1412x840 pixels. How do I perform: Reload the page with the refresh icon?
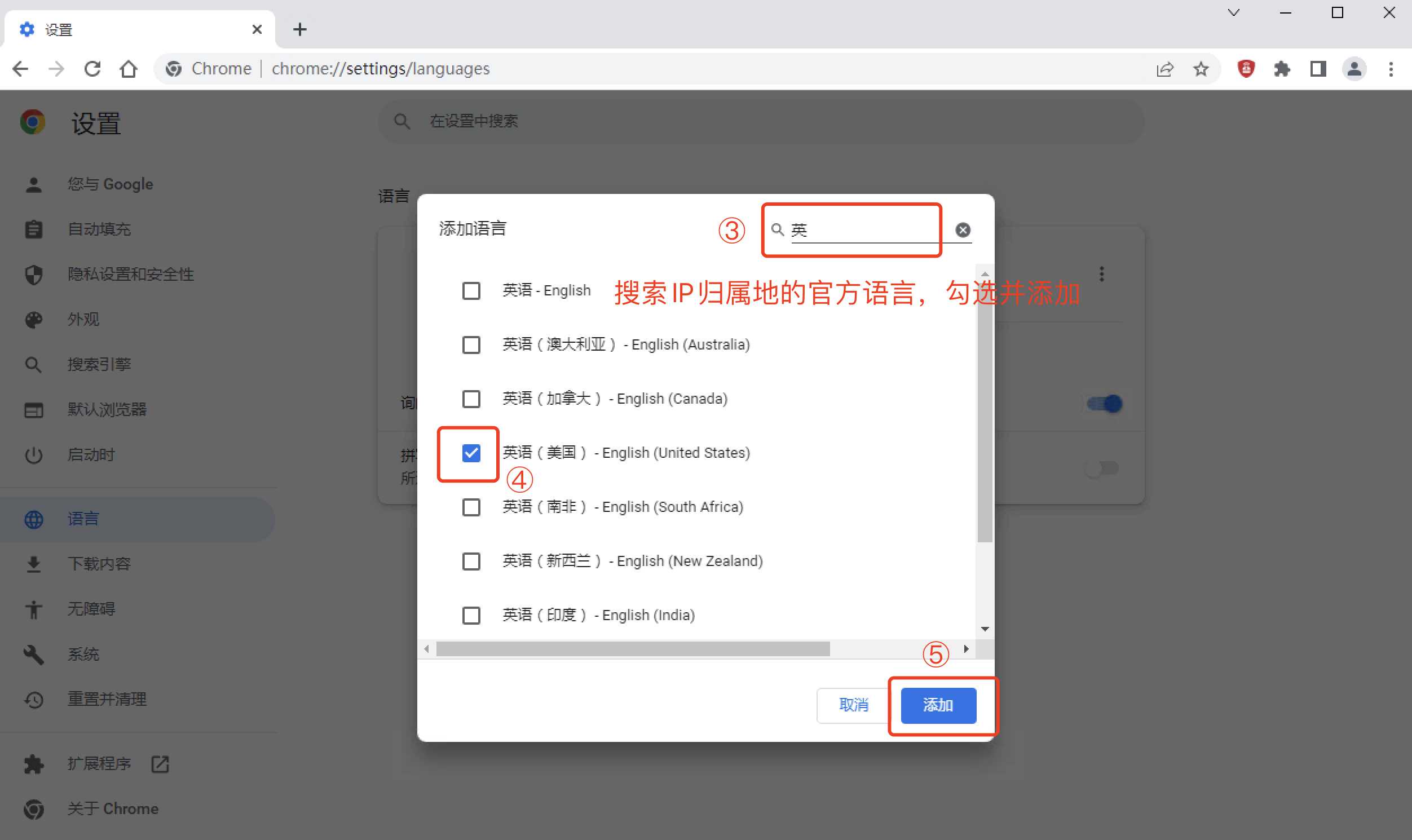[92, 68]
